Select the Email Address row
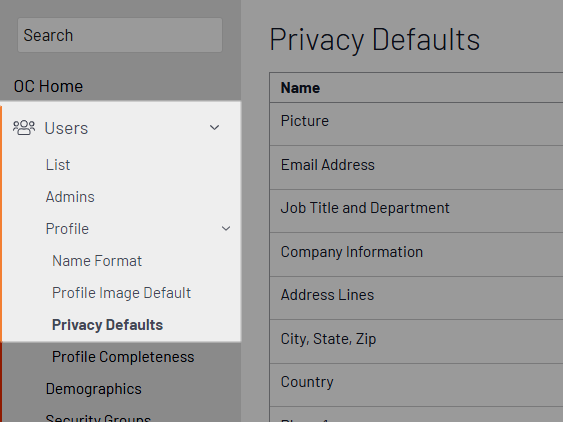 (x=416, y=168)
